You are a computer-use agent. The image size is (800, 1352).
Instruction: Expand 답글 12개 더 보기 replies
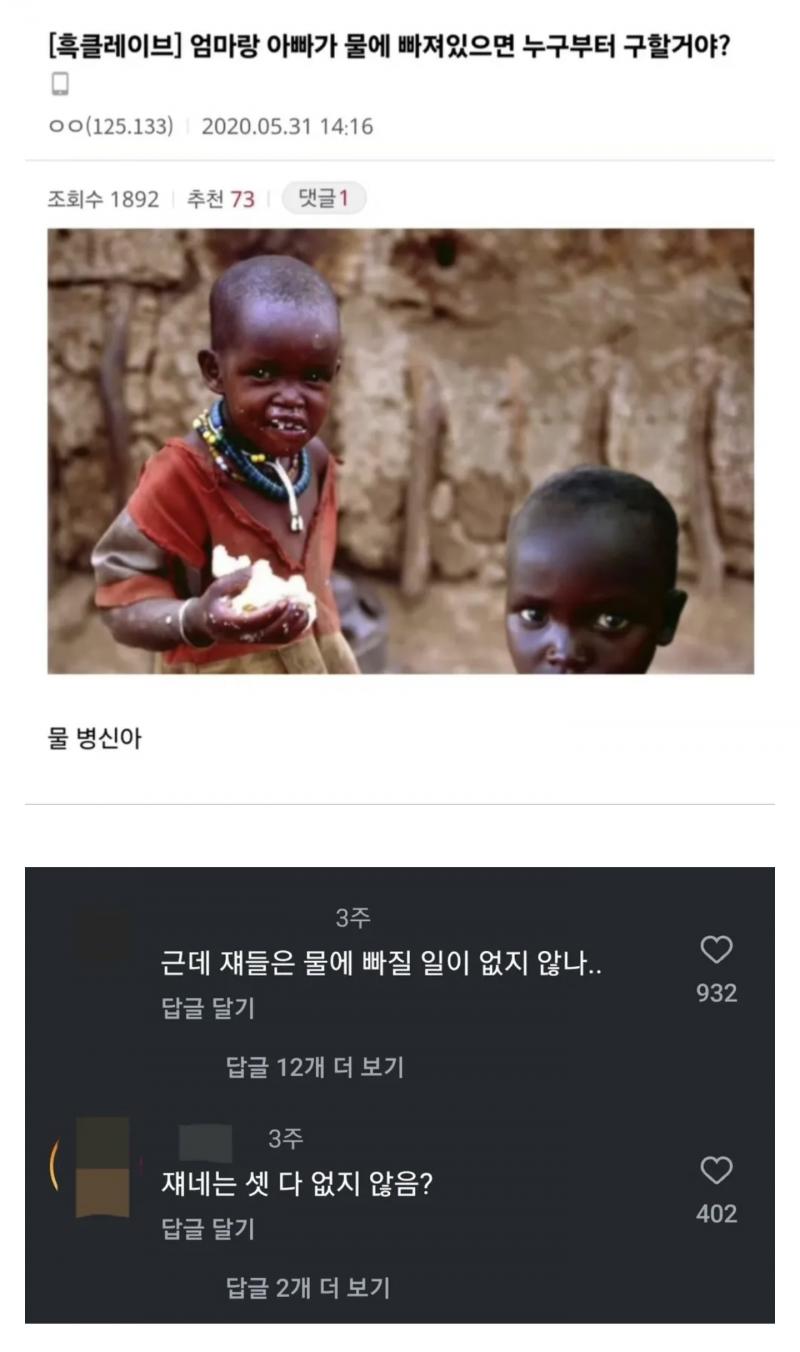pyautogui.click(x=315, y=1067)
